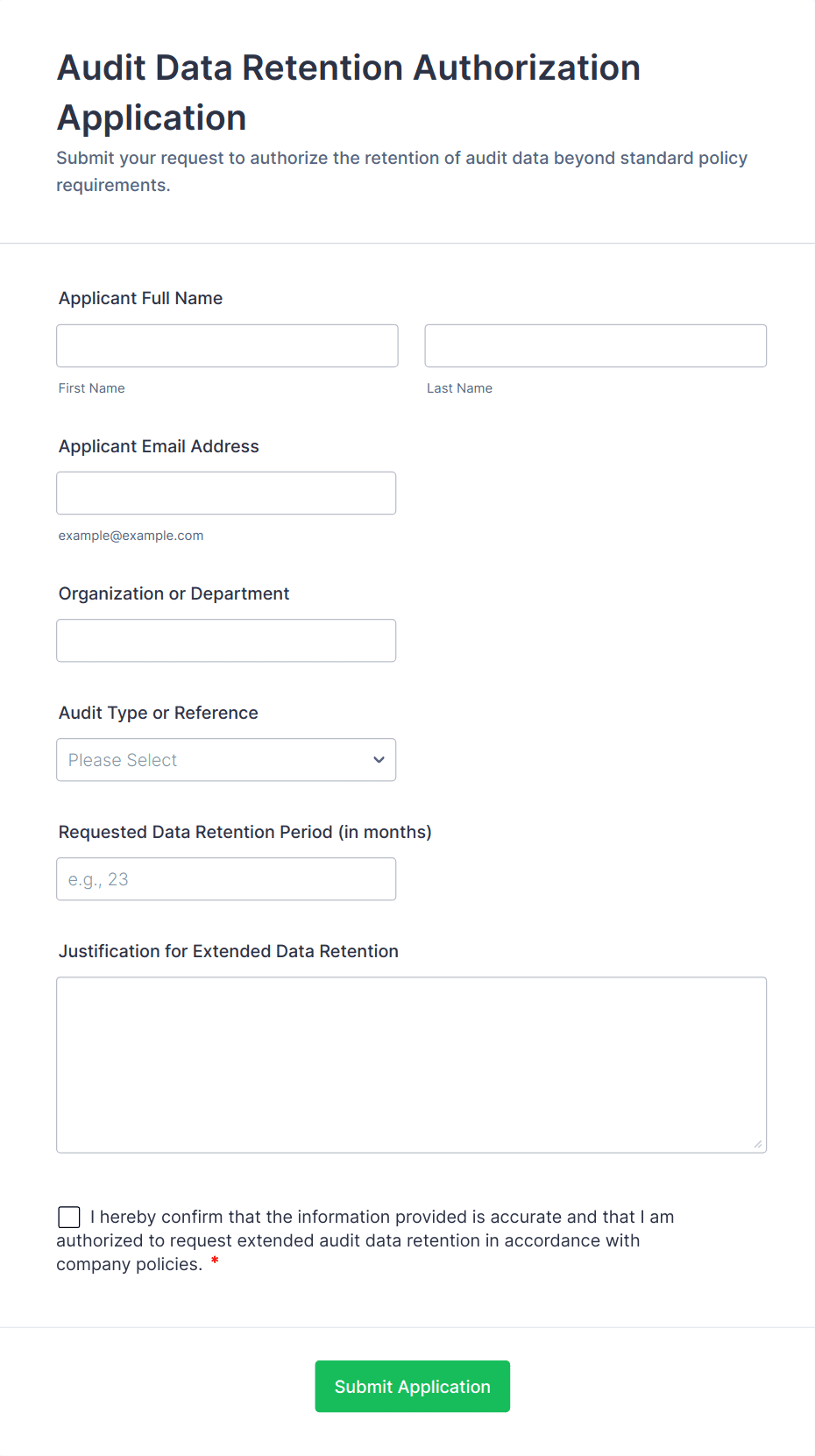This screenshot has height=1456, width=815.
Task: Click into the Applicant Email Address field
Action: pyautogui.click(x=226, y=494)
